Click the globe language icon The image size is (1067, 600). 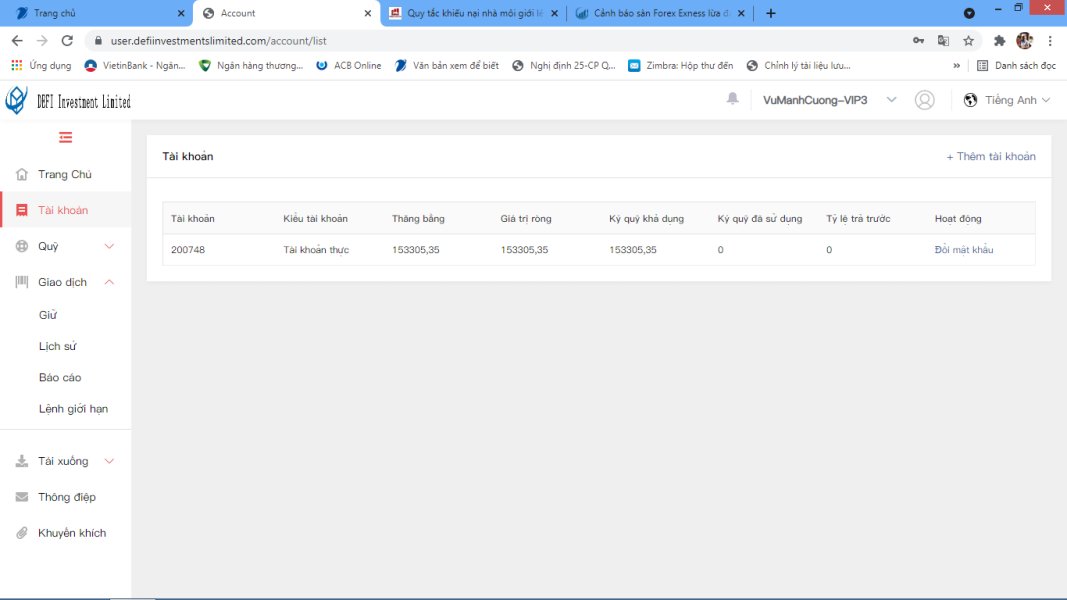pyautogui.click(x=970, y=100)
